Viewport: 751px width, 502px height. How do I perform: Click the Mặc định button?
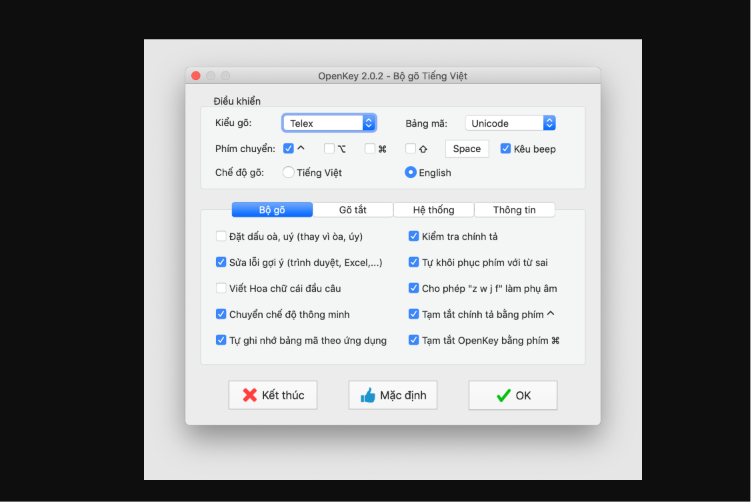click(393, 395)
